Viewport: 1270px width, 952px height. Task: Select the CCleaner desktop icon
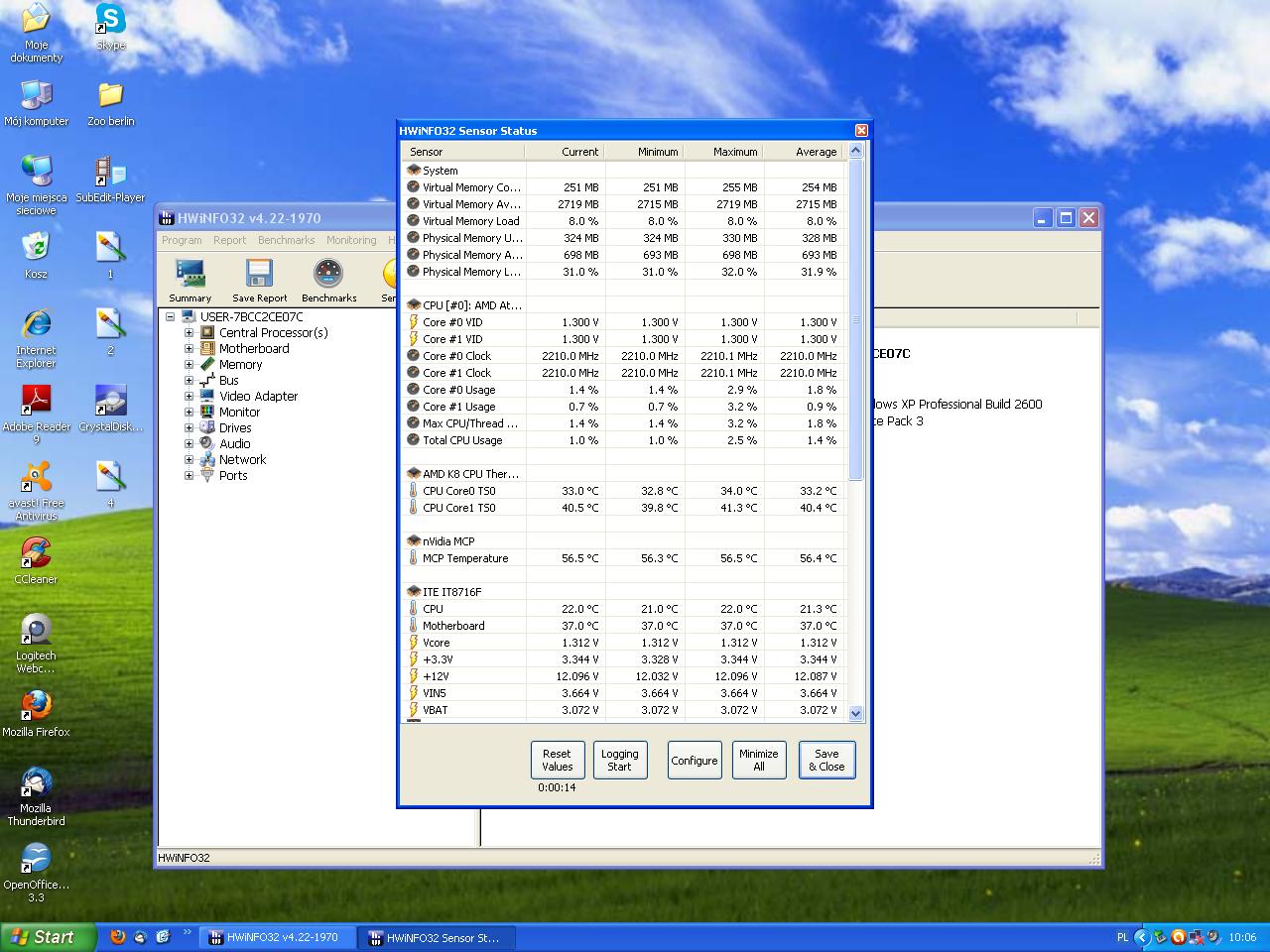36,561
